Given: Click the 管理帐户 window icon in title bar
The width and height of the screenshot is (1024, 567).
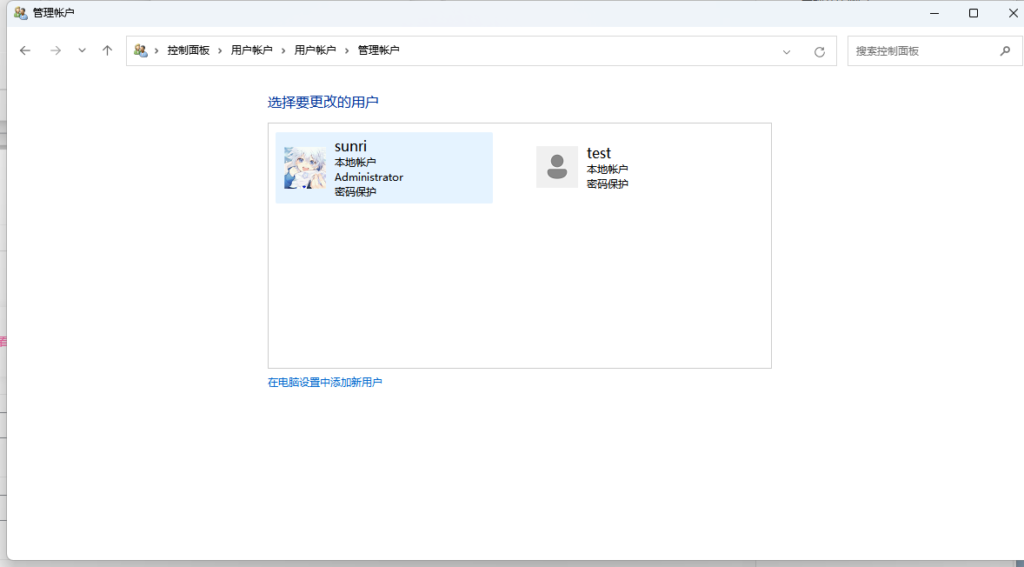Looking at the screenshot, I should 20,13.
